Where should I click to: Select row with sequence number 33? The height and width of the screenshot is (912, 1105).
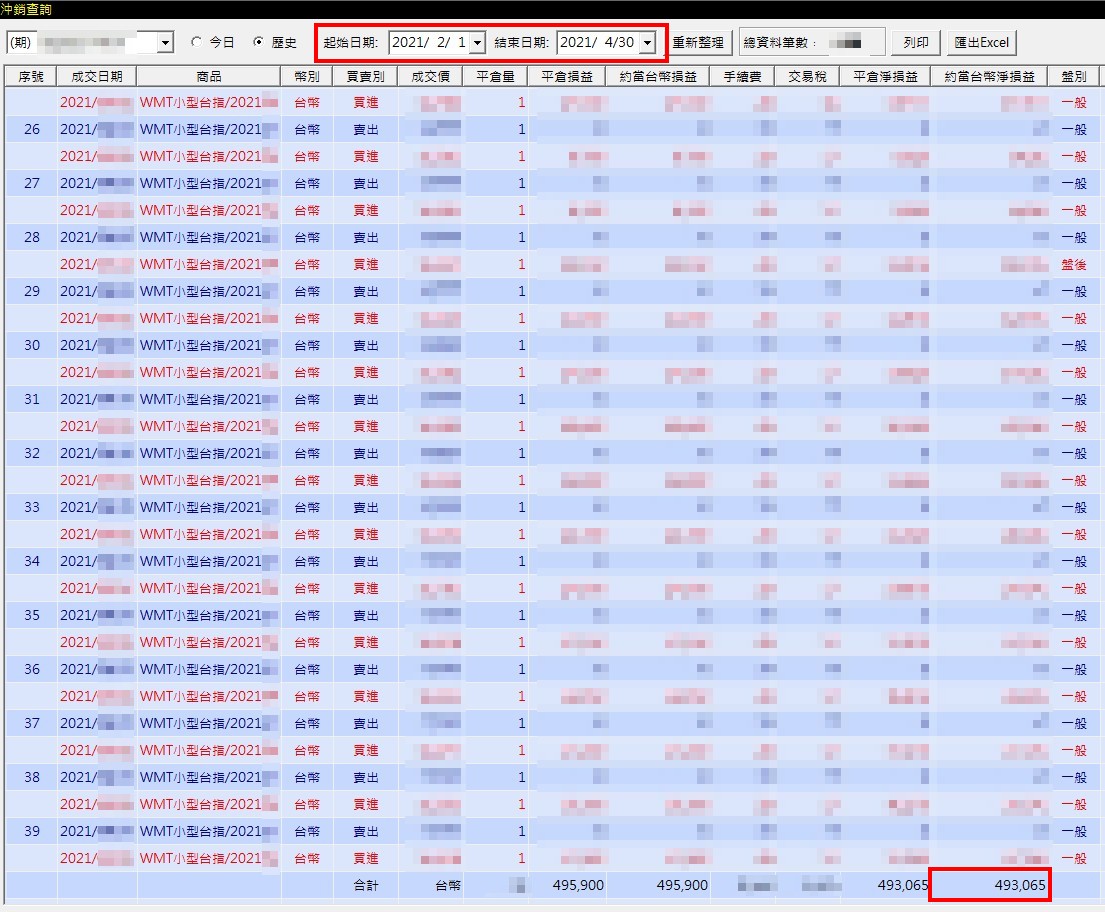[x=552, y=507]
